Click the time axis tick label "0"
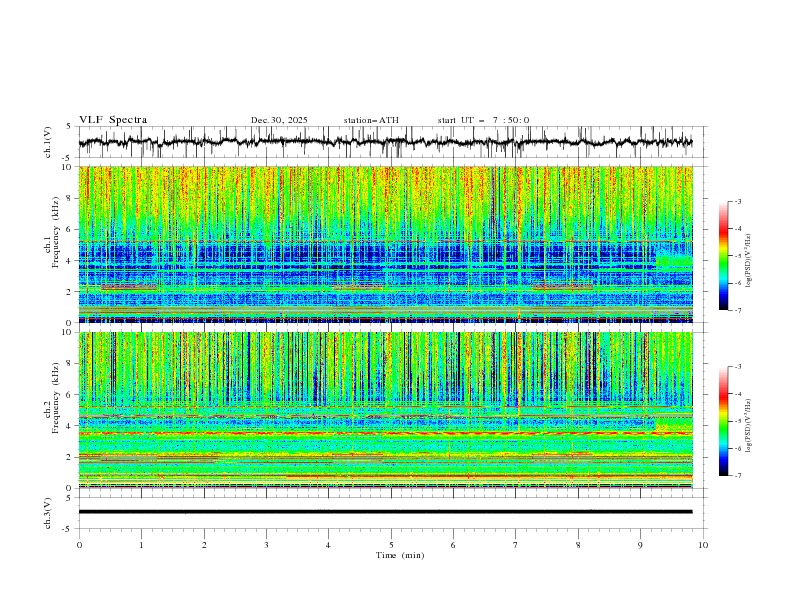792x612 pixels. pyautogui.click(x=79, y=545)
